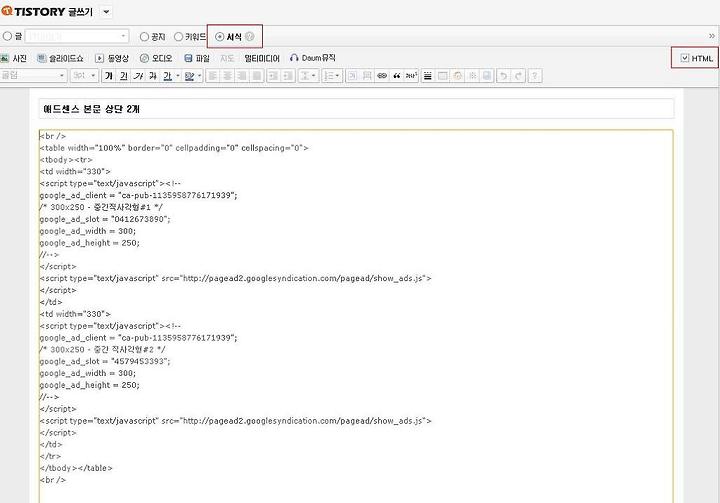Viewport: 720px width, 503px height.
Task: Click the 중간직사각형#1 comment line
Action: (x=101, y=207)
